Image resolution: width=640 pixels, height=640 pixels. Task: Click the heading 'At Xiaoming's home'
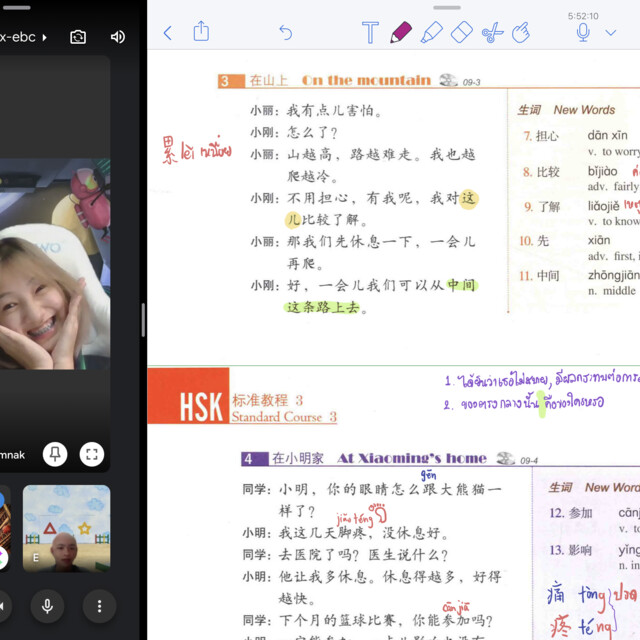coord(411,458)
